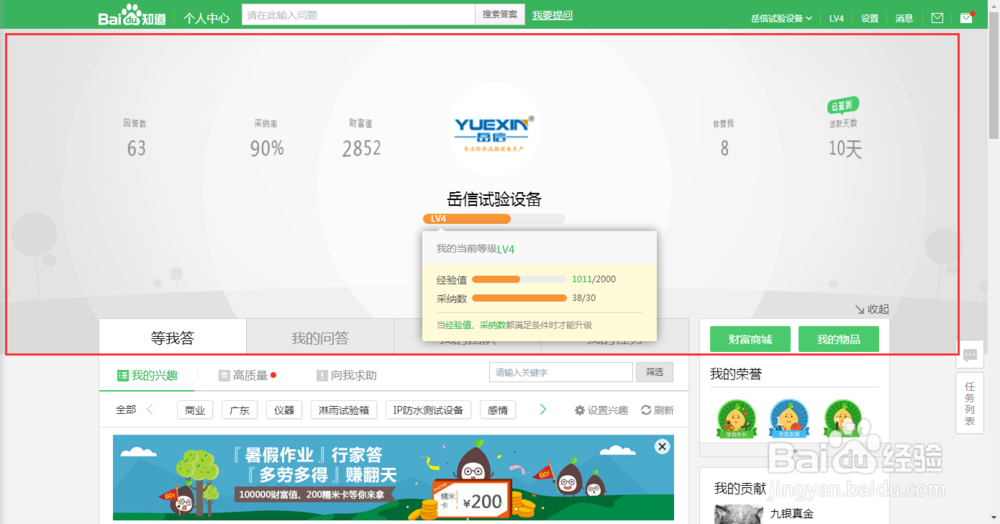Click the 岳信试验设备 username text
Viewport: 1000px width, 524px height.
pos(494,199)
